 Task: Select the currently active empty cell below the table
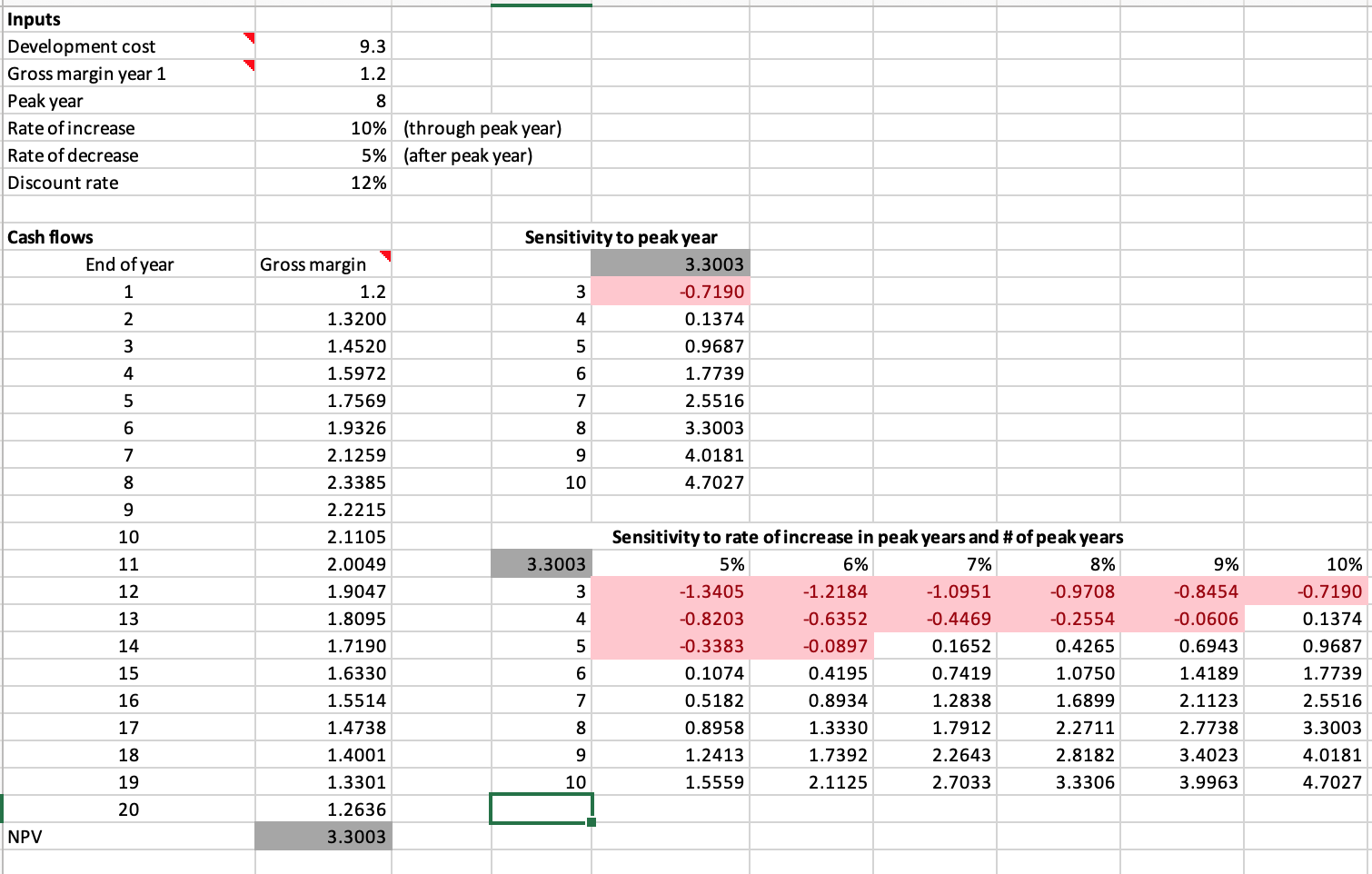[541, 809]
